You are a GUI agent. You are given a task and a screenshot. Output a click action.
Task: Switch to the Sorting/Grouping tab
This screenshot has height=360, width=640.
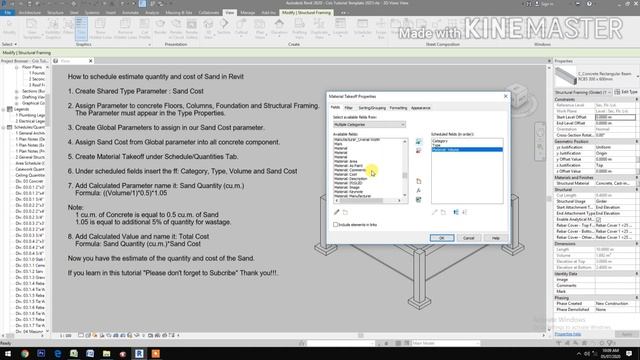[x=372, y=108]
